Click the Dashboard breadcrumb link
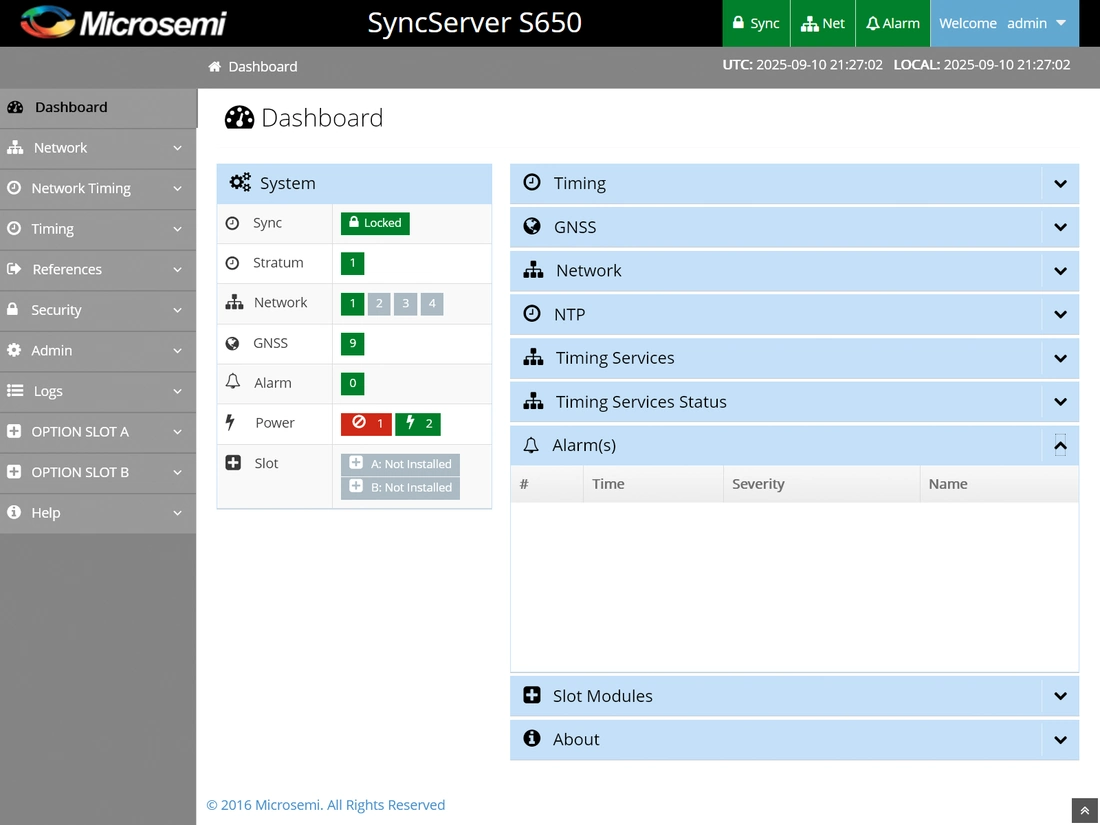This screenshot has height=825, width=1100. click(262, 67)
